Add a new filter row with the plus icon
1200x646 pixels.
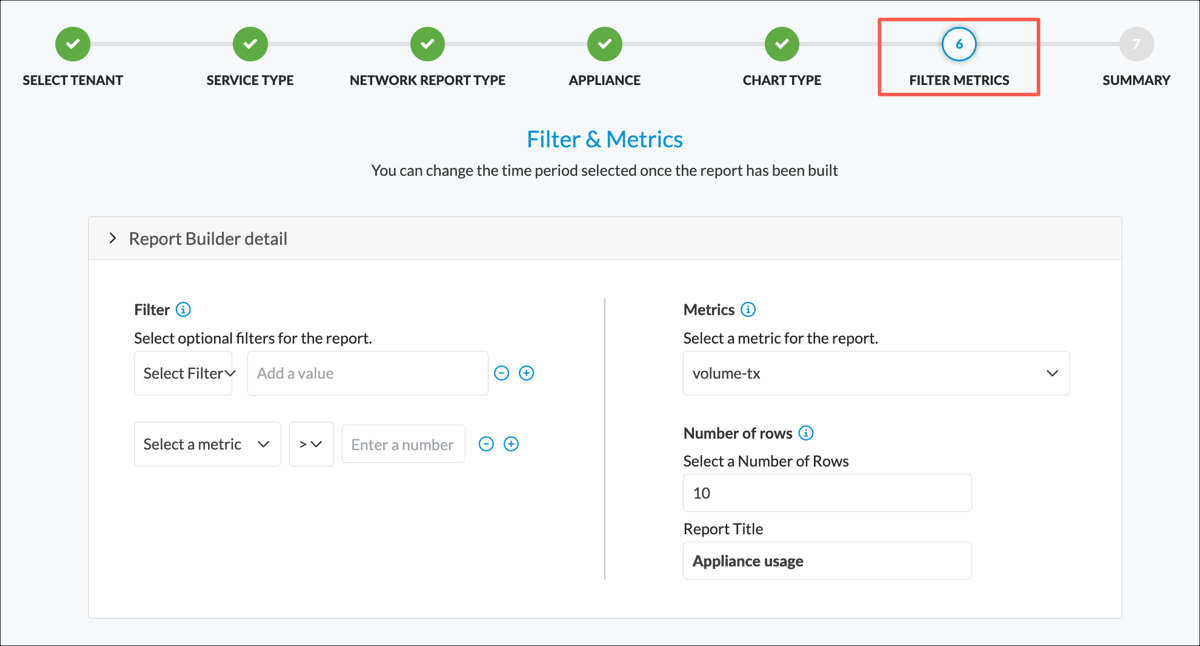point(526,372)
